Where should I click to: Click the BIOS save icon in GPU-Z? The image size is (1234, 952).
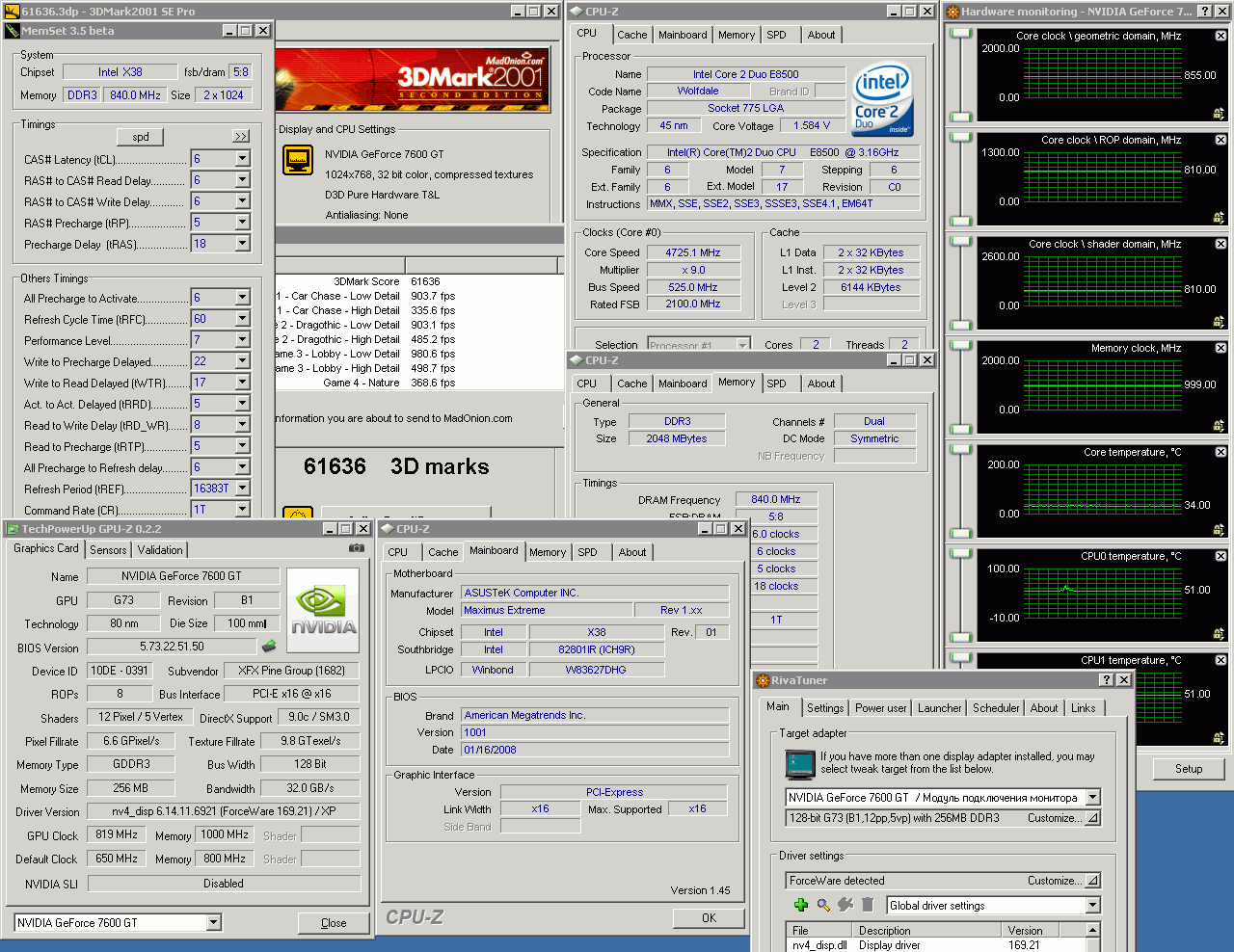(x=269, y=647)
